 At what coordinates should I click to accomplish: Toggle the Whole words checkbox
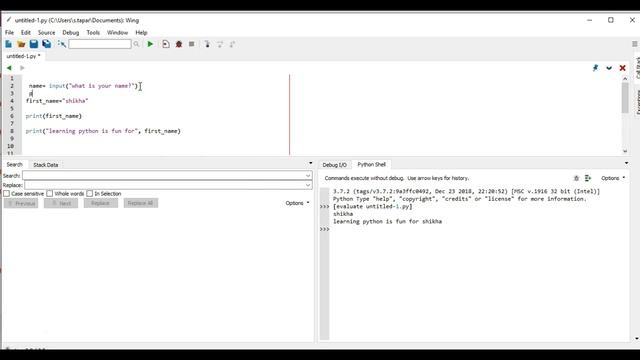(50, 193)
